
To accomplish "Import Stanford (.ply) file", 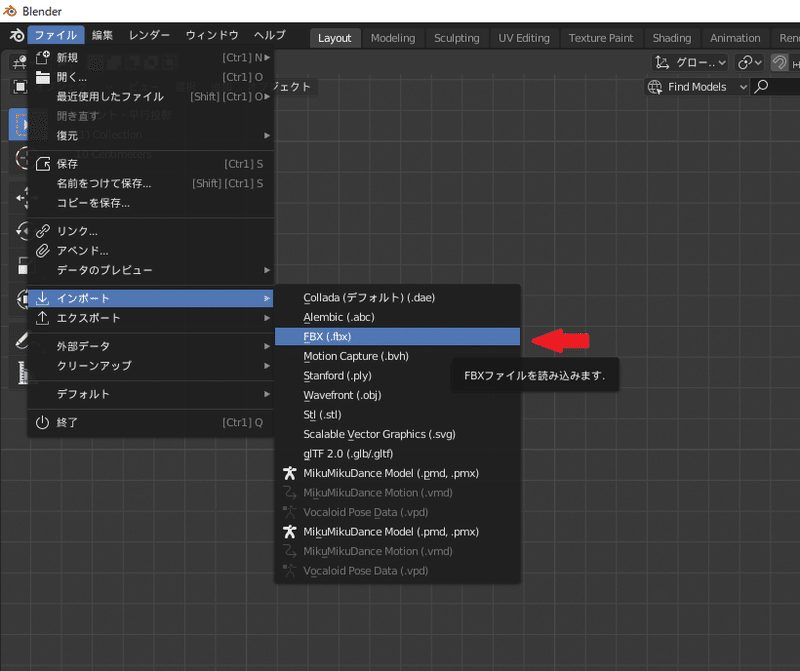I will coord(397,376).
